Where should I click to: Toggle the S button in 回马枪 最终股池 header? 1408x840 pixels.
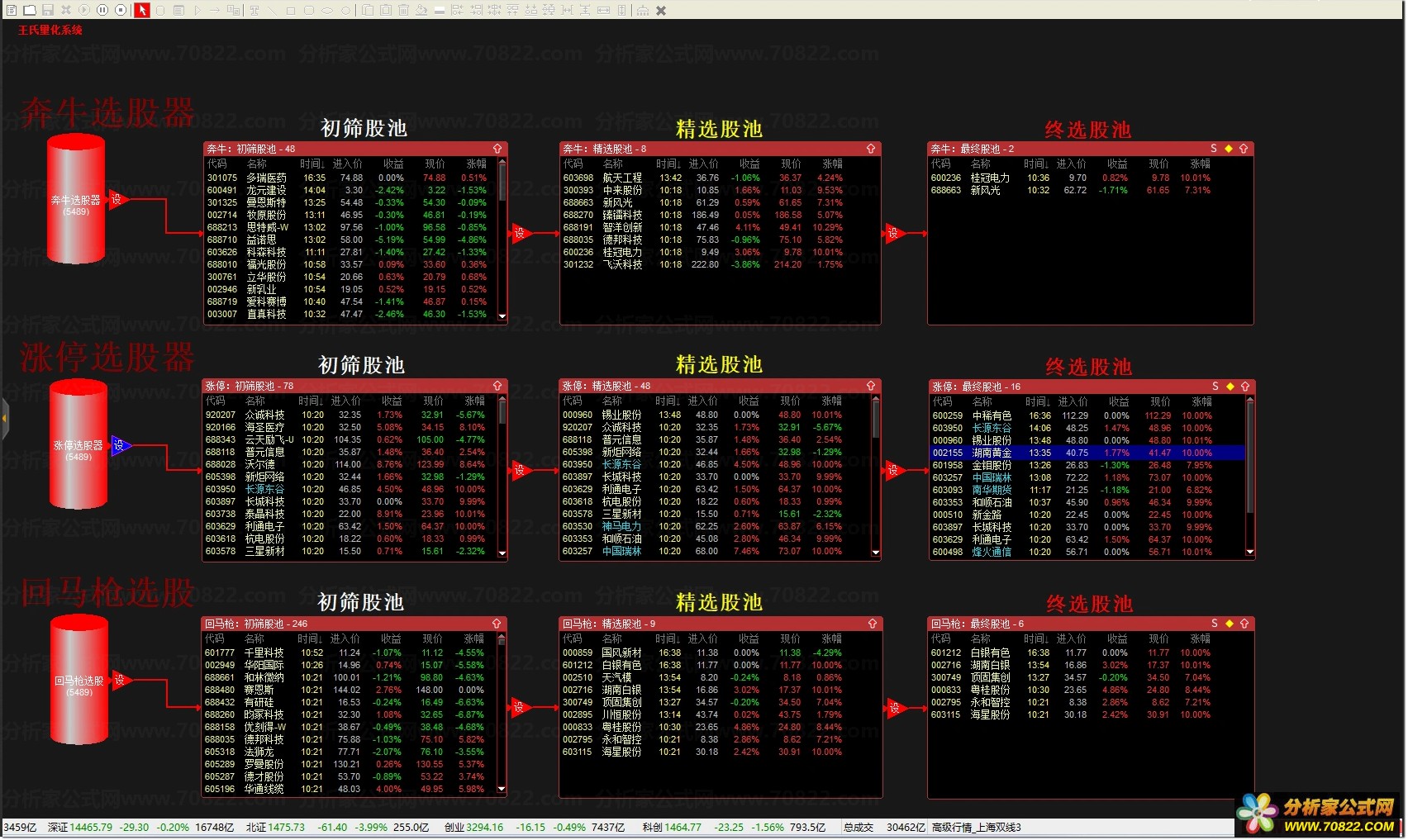[1215, 624]
